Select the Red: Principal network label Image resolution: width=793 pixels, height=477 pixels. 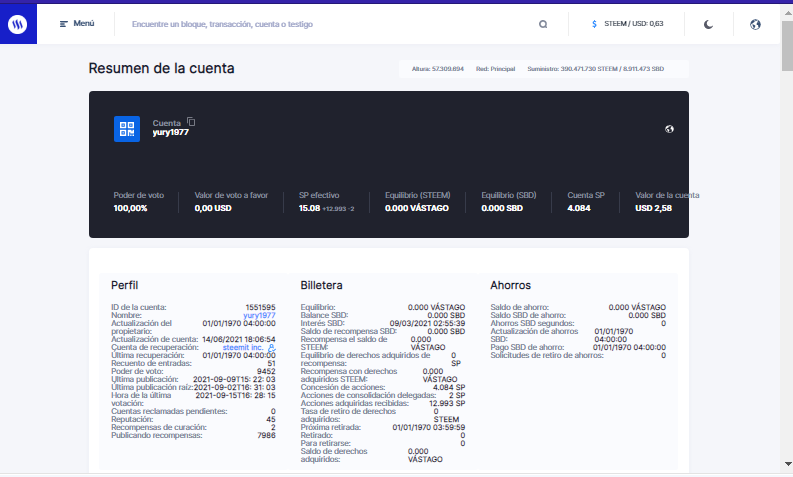pos(495,69)
